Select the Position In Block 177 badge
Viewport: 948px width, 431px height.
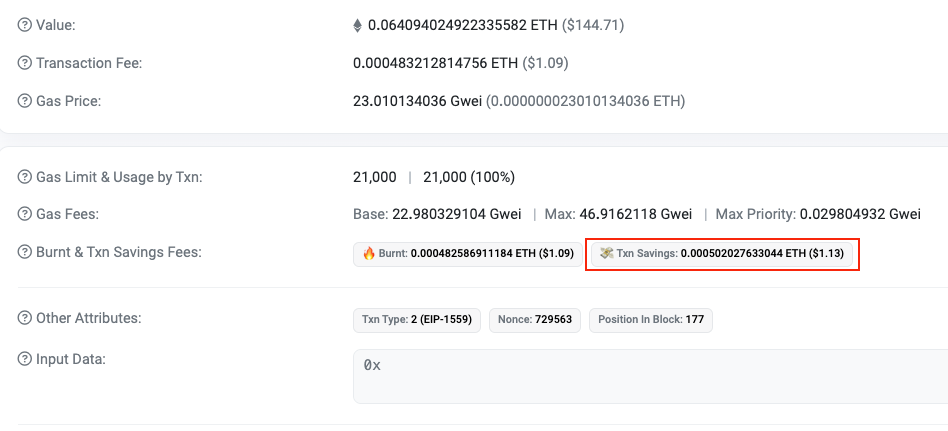(x=650, y=320)
